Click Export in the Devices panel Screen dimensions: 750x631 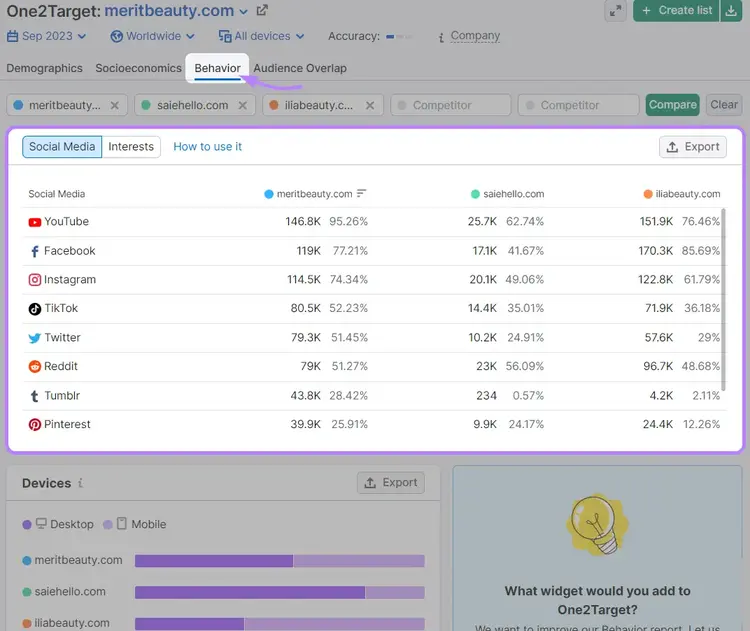391,483
